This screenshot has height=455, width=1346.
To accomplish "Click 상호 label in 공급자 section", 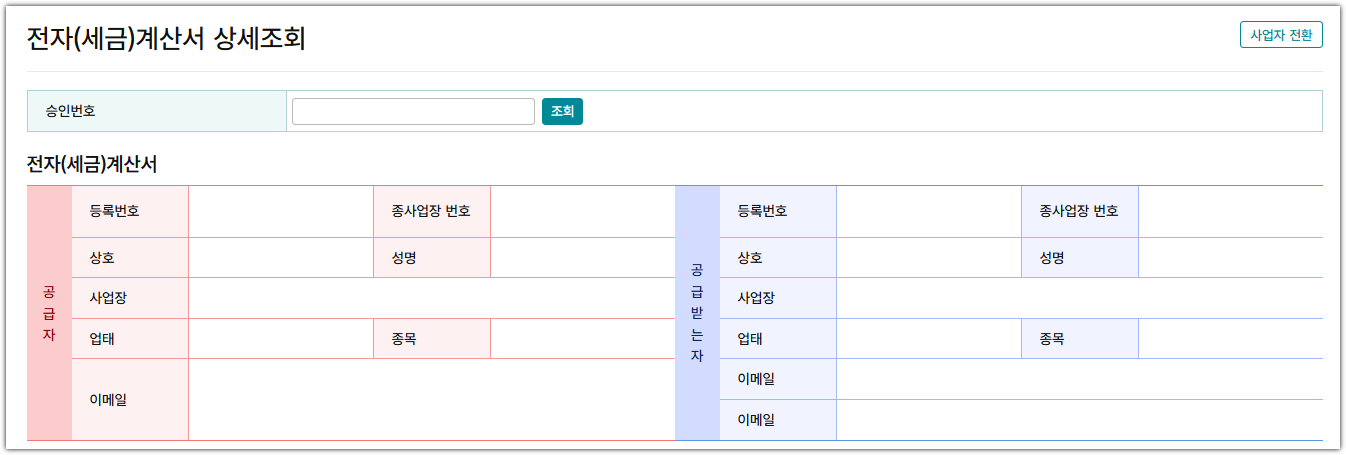I will tap(102, 258).
